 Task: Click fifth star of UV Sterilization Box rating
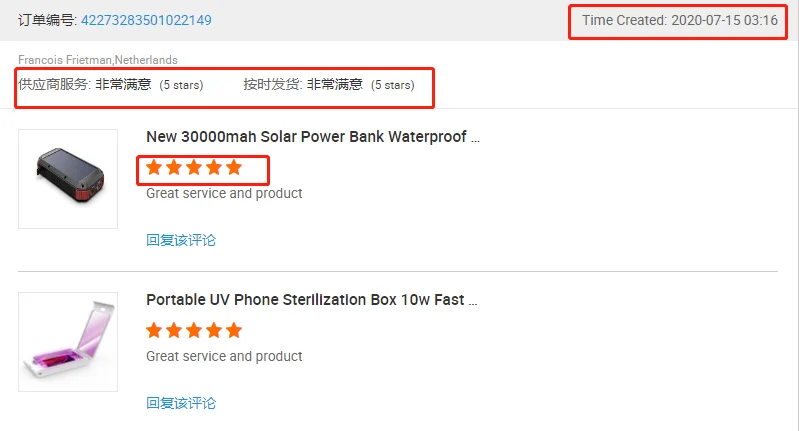[234, 330]
